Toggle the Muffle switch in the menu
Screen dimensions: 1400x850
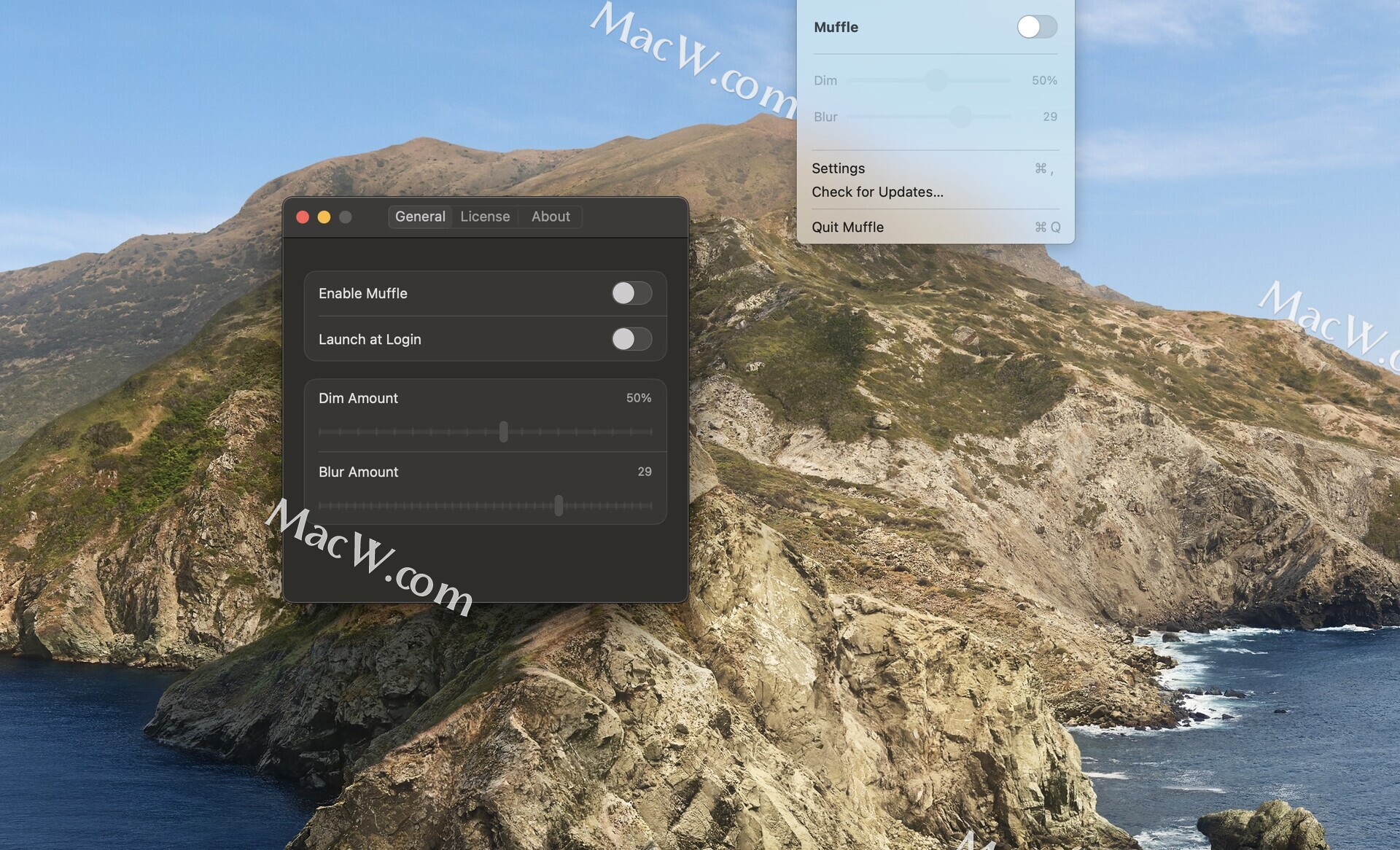click(x=1036, y=27)
